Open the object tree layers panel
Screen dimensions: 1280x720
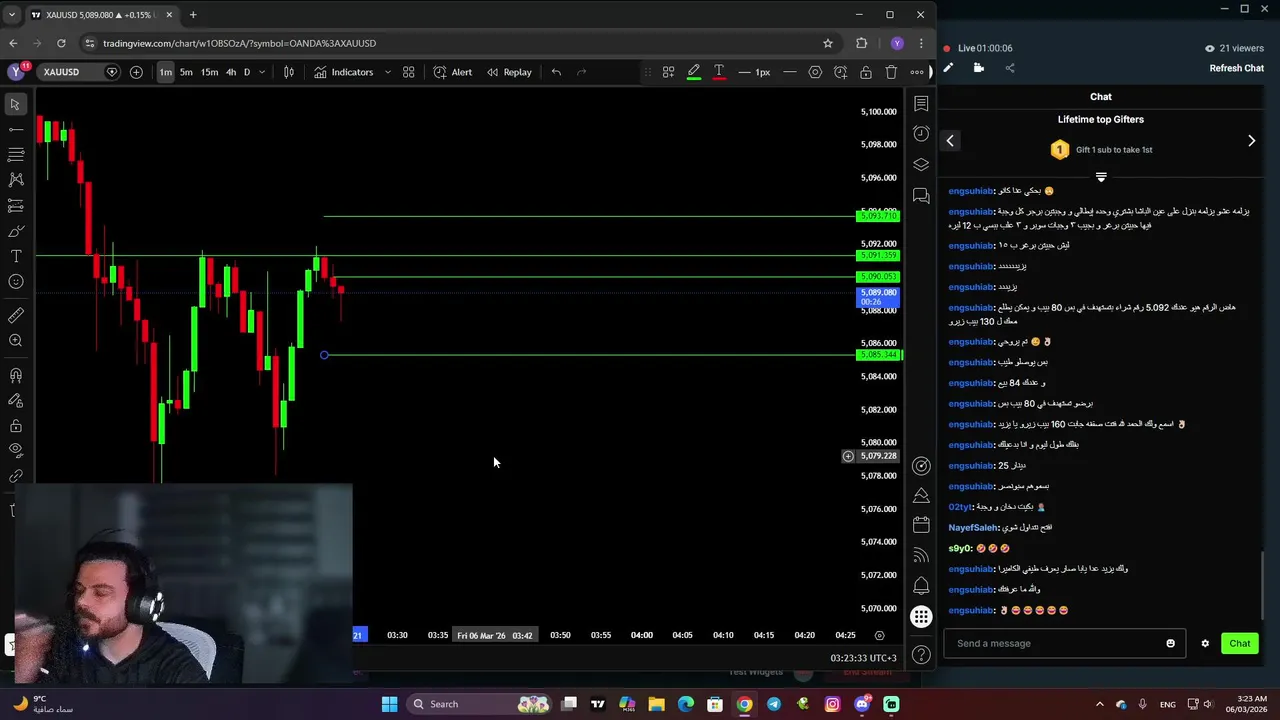[x=921, y=165]
